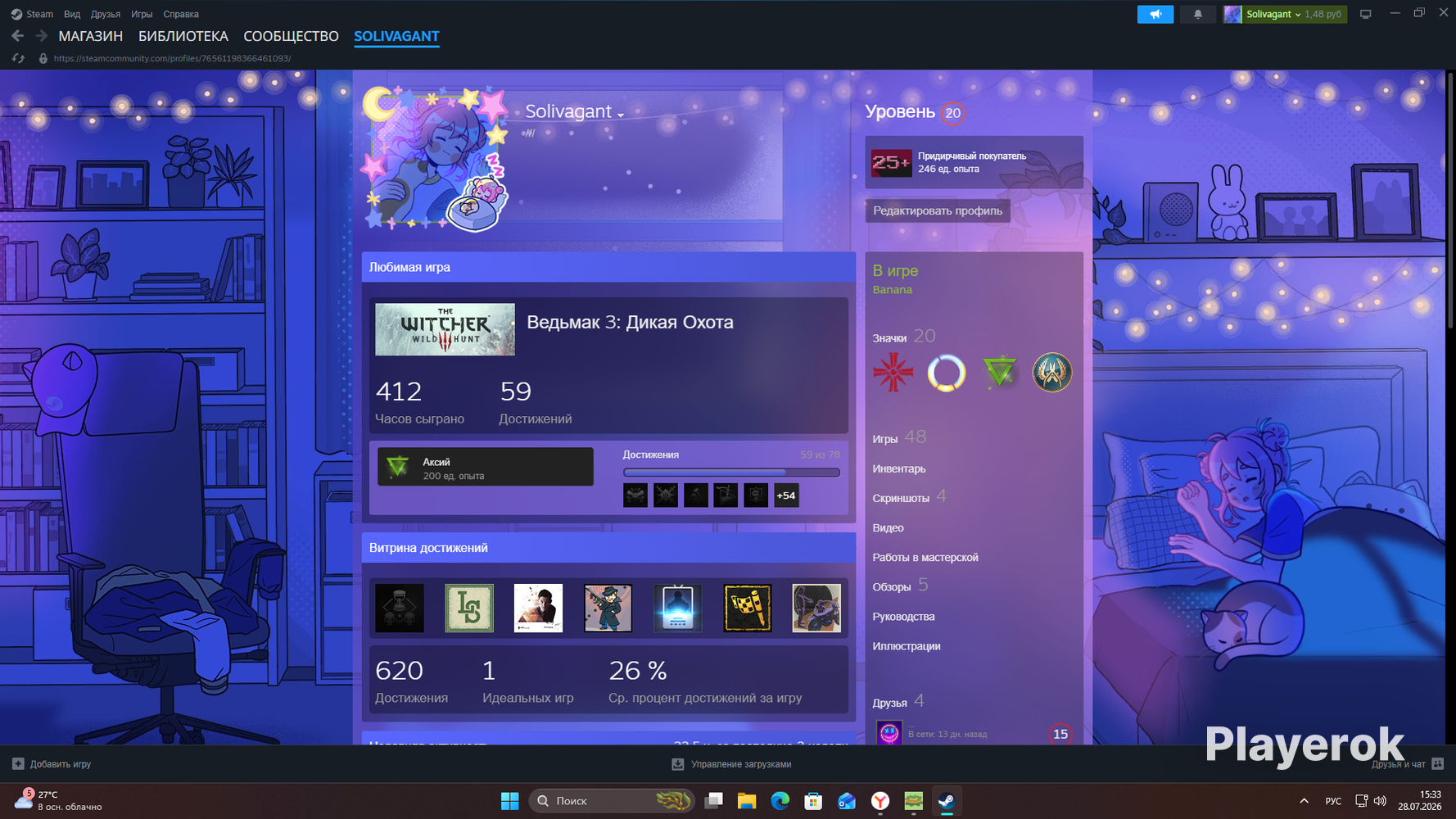Open the dropdown arrow next to profile name Solivagant

[x=621, y=115]
